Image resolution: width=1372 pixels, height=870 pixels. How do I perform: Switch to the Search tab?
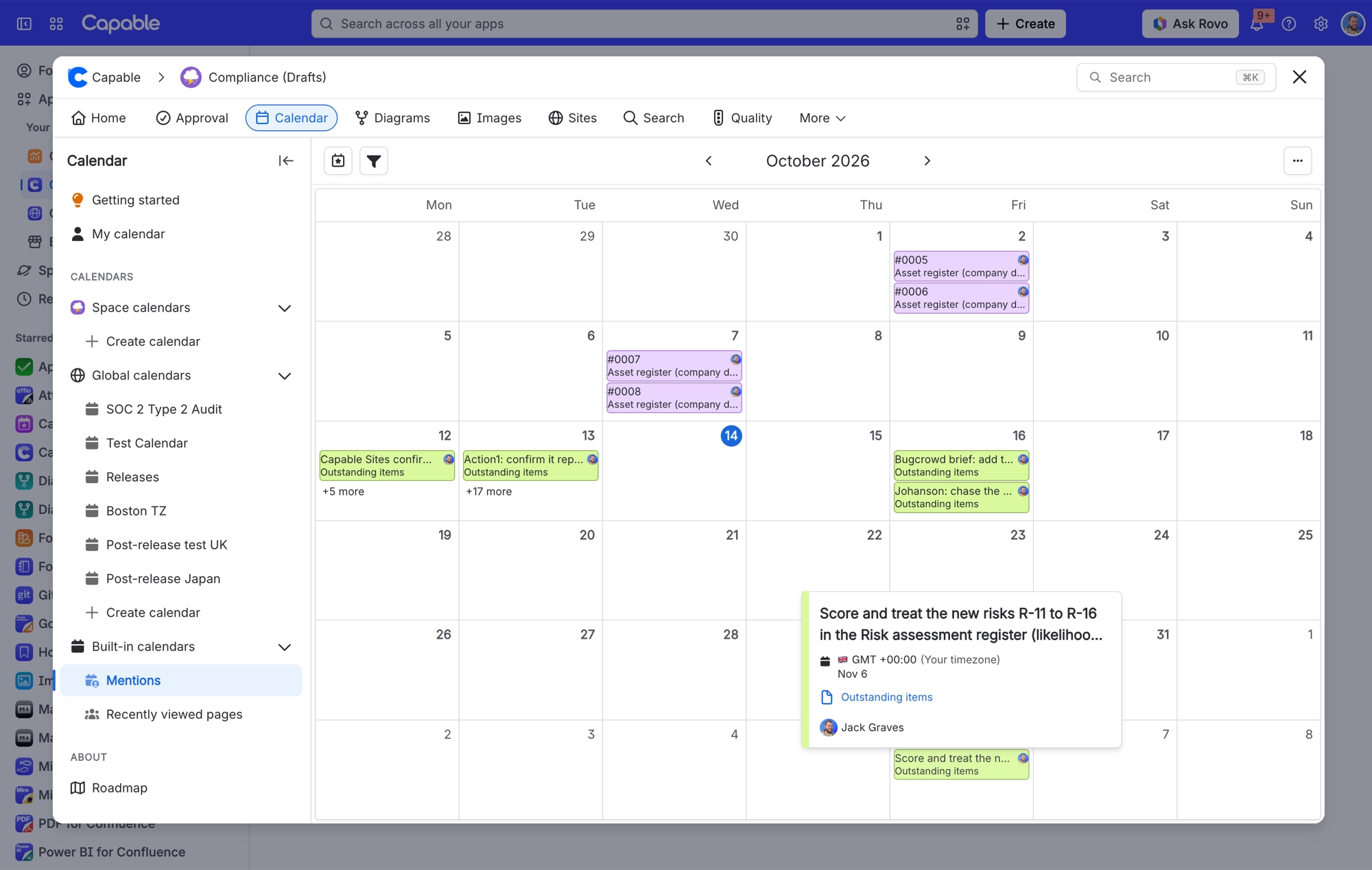coord(654,118)
